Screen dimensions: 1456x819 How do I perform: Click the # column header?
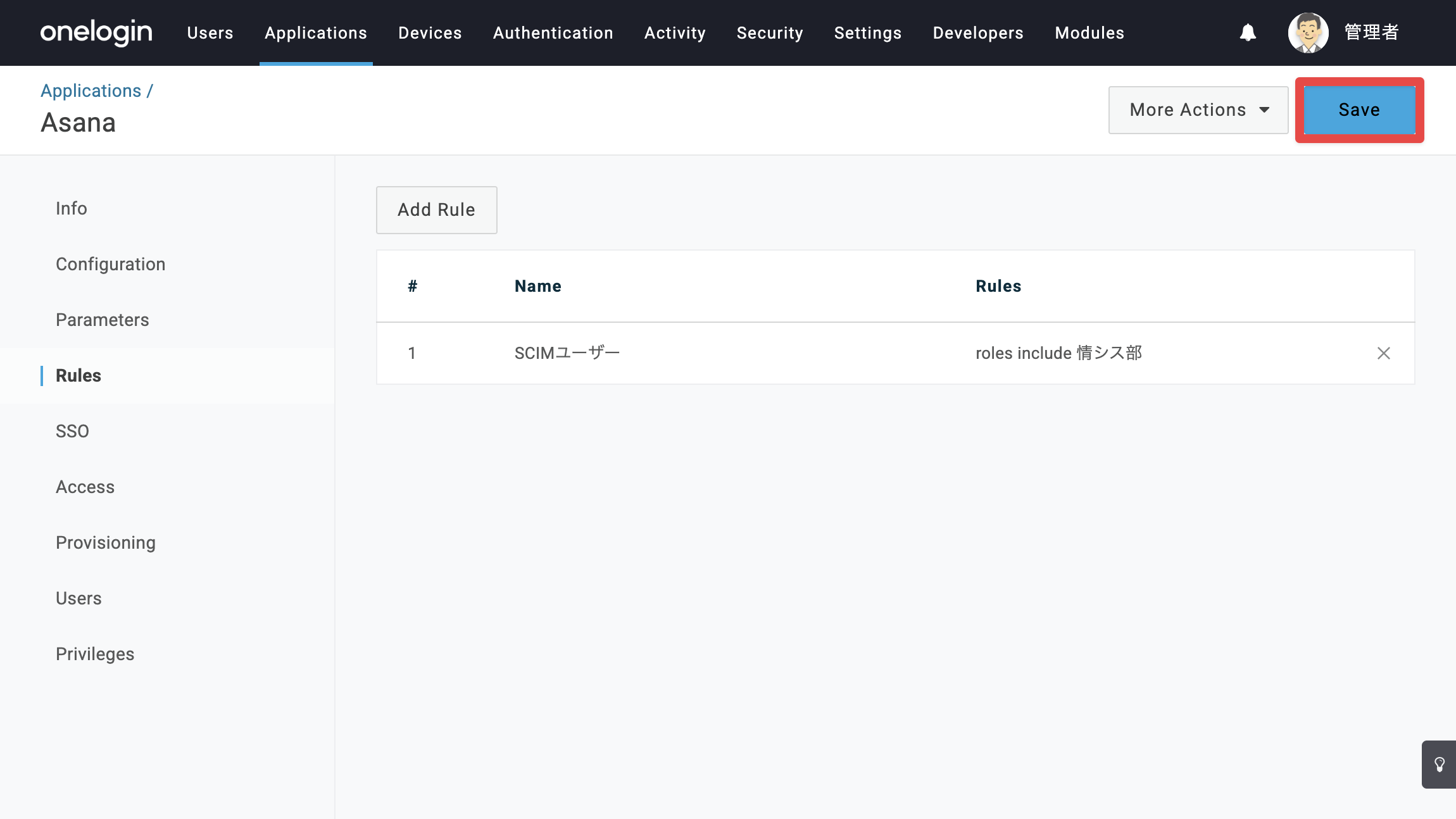tap(413, 286)
